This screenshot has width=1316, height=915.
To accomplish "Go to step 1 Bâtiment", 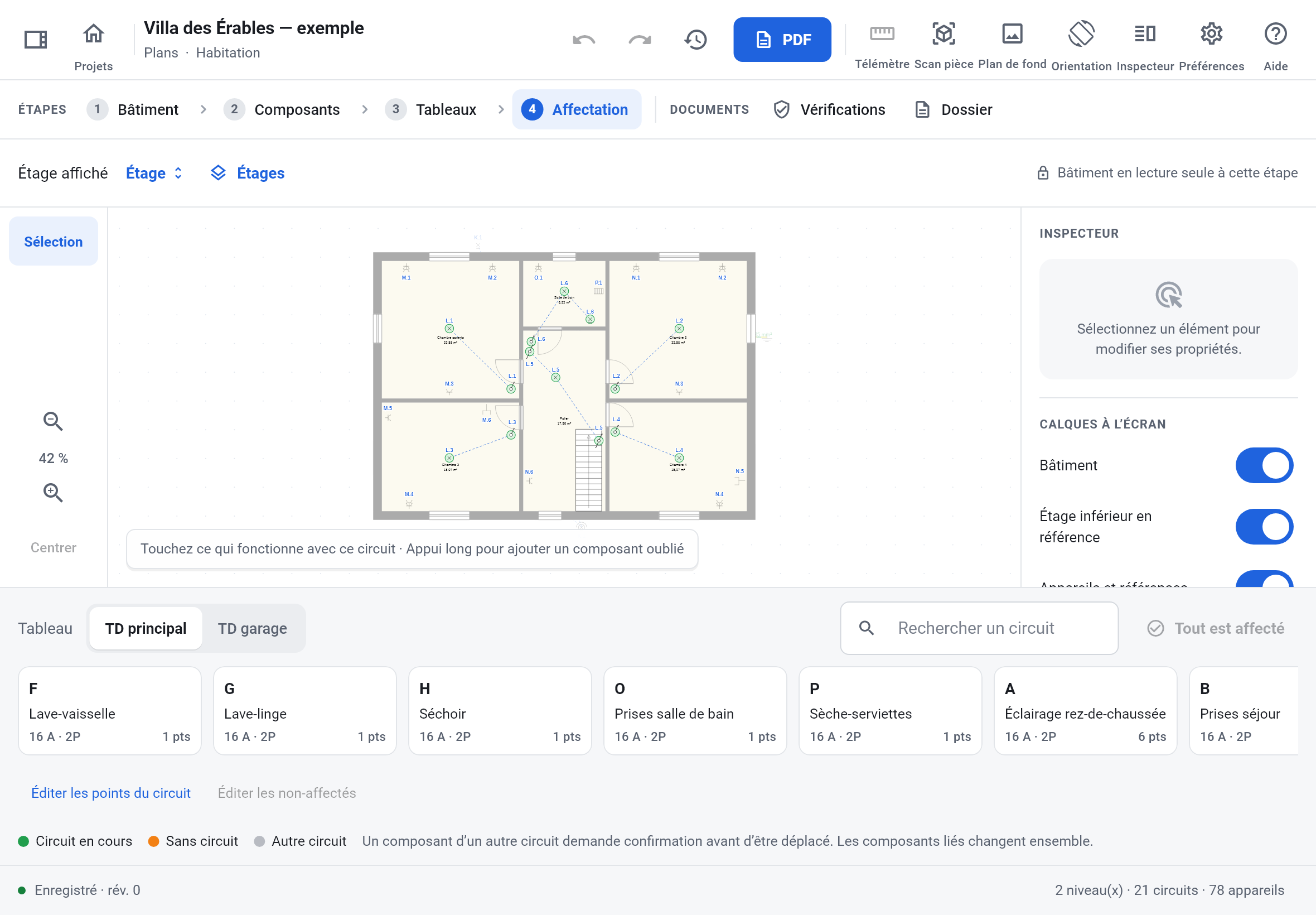I will [133, 109].
